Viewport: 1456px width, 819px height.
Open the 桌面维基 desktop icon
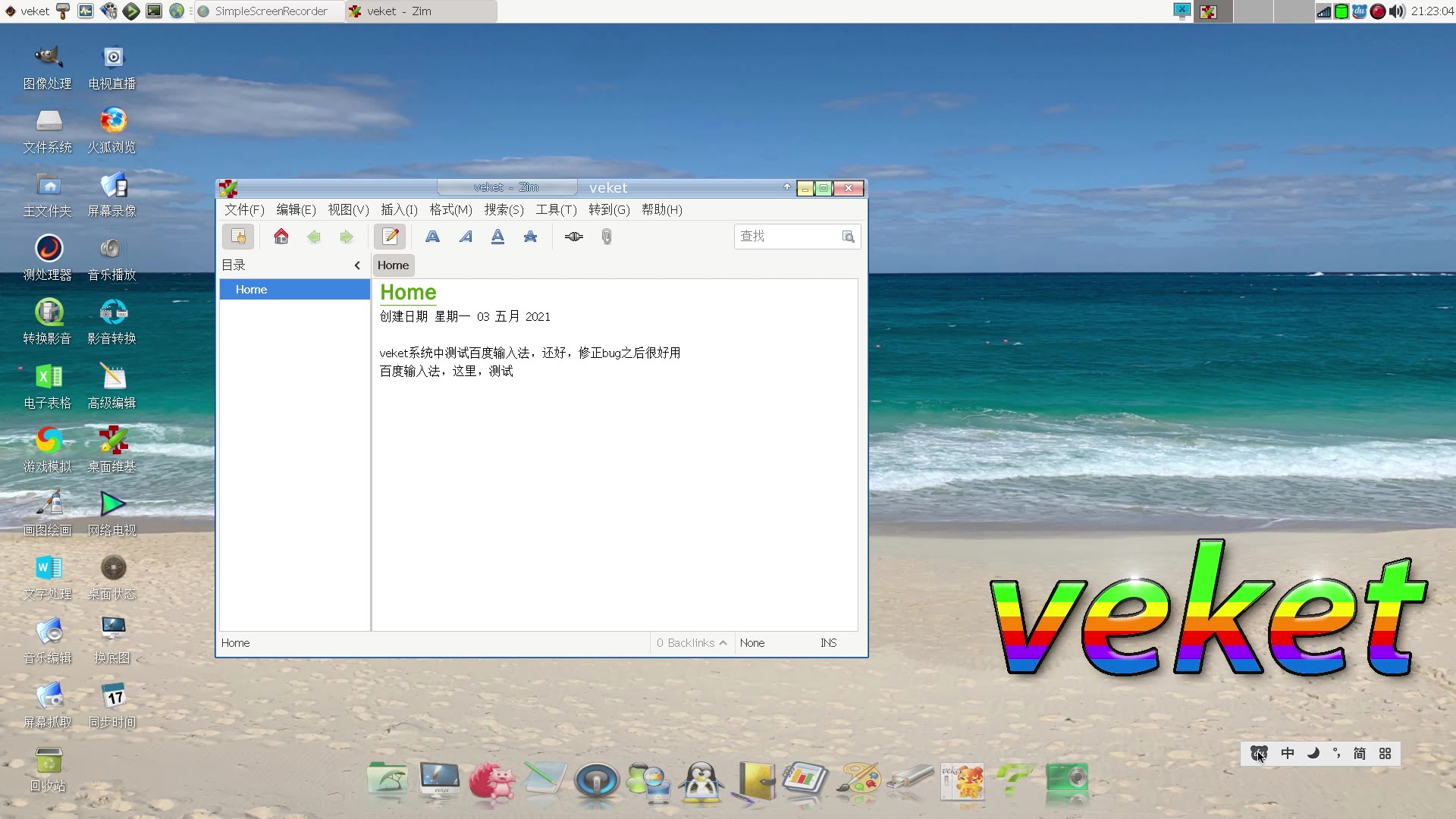pyautogui.click(x=112, y=450)
